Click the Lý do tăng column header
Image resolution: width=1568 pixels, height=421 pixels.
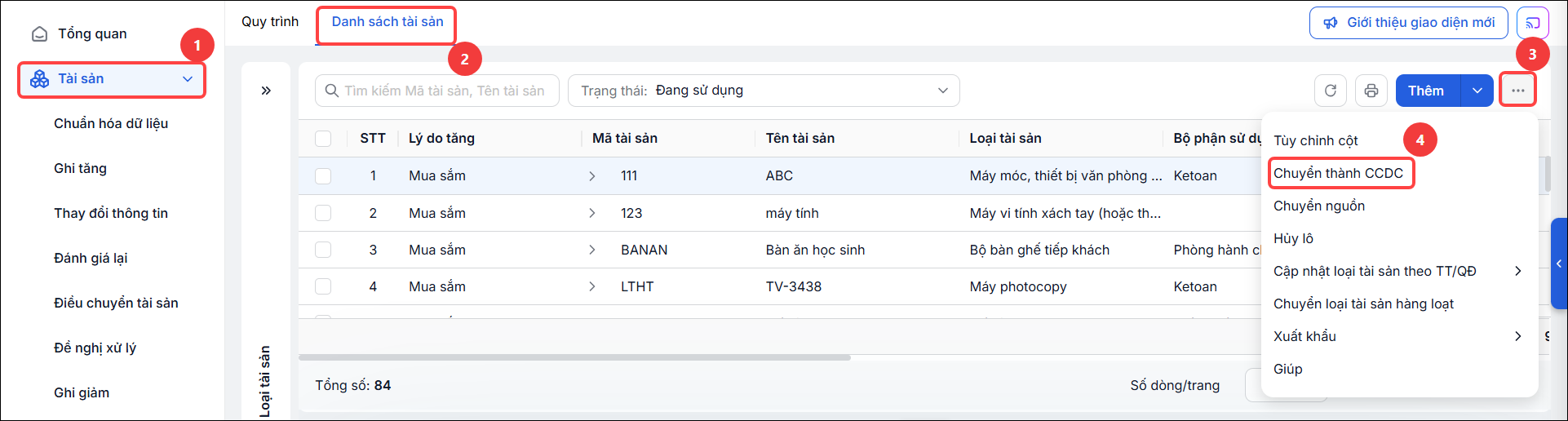click(x=441, y=139)
